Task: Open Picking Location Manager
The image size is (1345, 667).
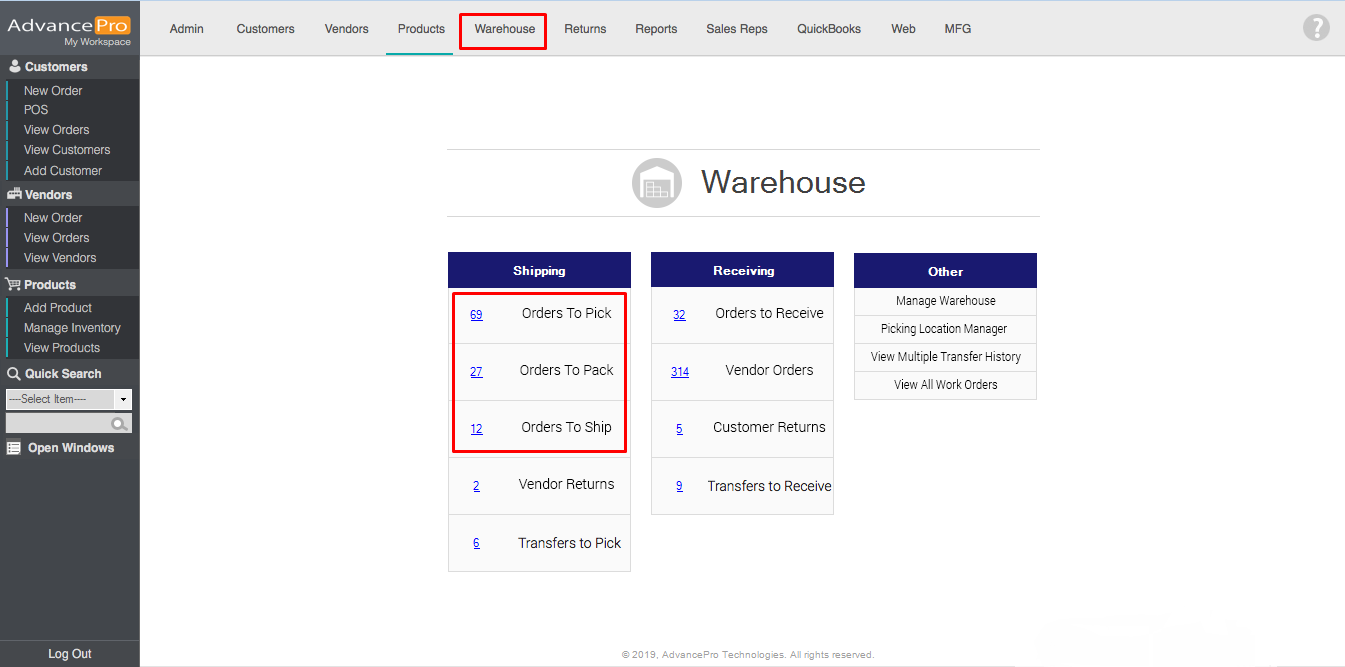Action: 944,329
